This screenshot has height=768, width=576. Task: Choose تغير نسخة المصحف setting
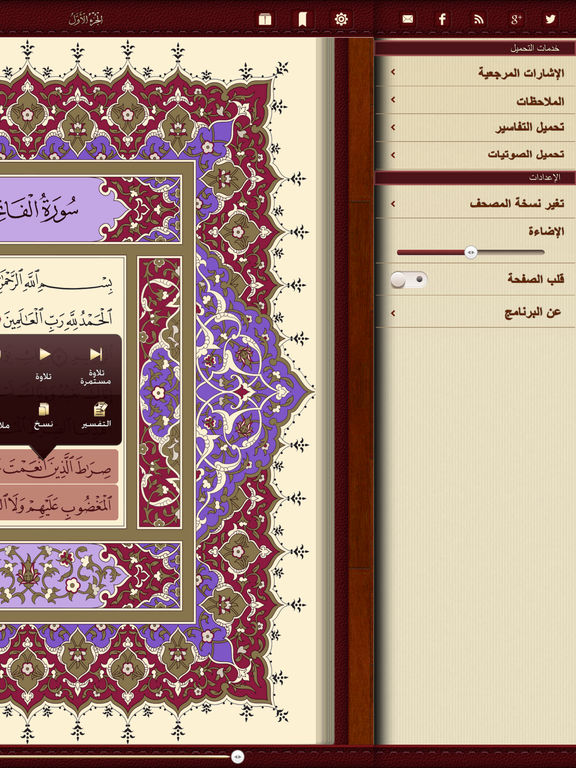click(476, 203)
